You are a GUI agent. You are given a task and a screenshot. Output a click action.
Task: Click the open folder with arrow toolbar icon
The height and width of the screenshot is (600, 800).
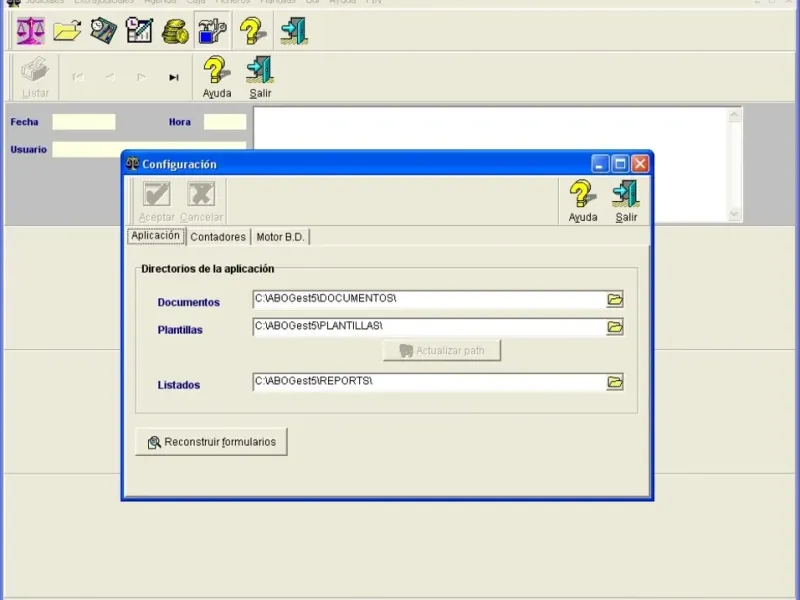(x=67, y=31)
